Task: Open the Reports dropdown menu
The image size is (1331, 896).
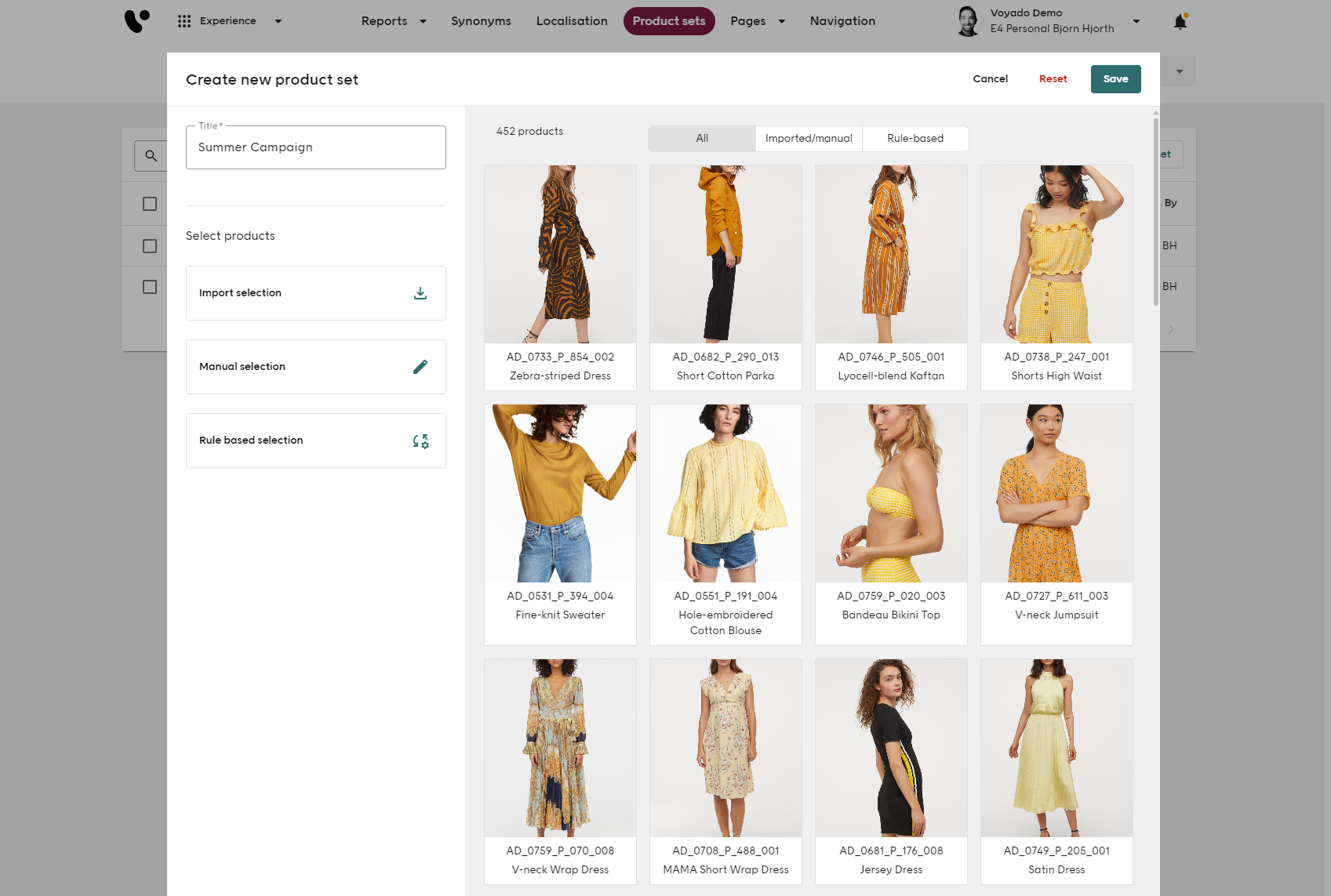Action: (394, 21)
